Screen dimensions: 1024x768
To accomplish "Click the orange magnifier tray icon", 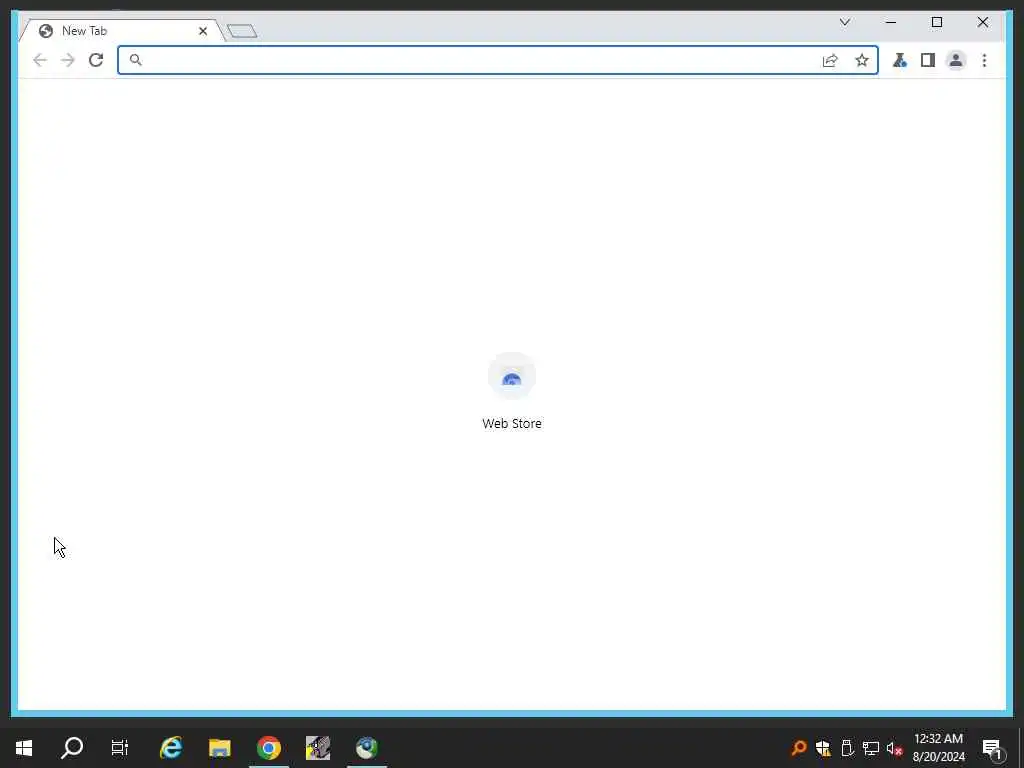I will (x=799, y=748).
